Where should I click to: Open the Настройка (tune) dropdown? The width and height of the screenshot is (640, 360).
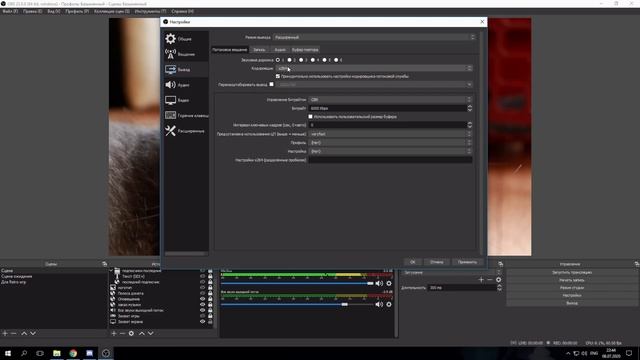click(391, 151)
